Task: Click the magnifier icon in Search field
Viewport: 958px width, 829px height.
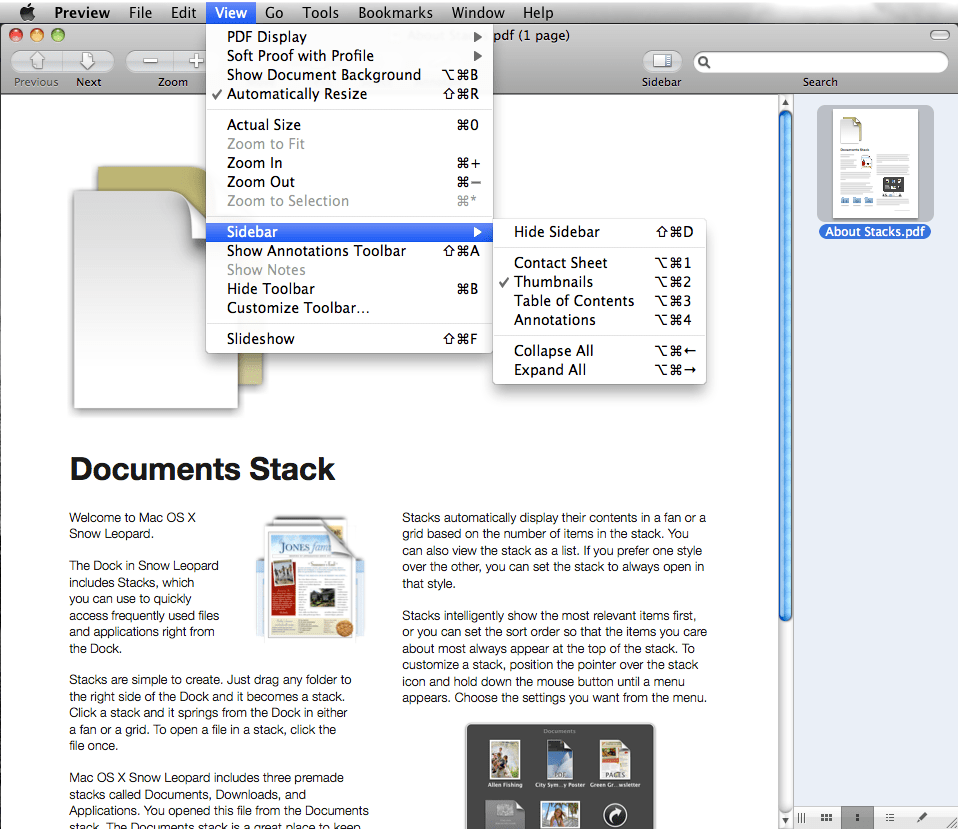Action: [x=704, y=62]
